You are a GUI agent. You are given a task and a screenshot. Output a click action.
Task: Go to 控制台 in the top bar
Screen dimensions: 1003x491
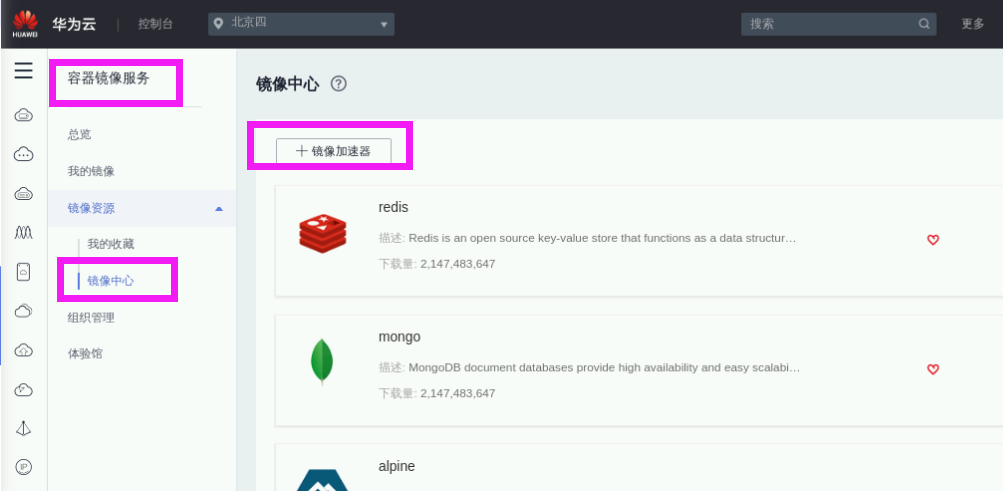coord(155,24)
